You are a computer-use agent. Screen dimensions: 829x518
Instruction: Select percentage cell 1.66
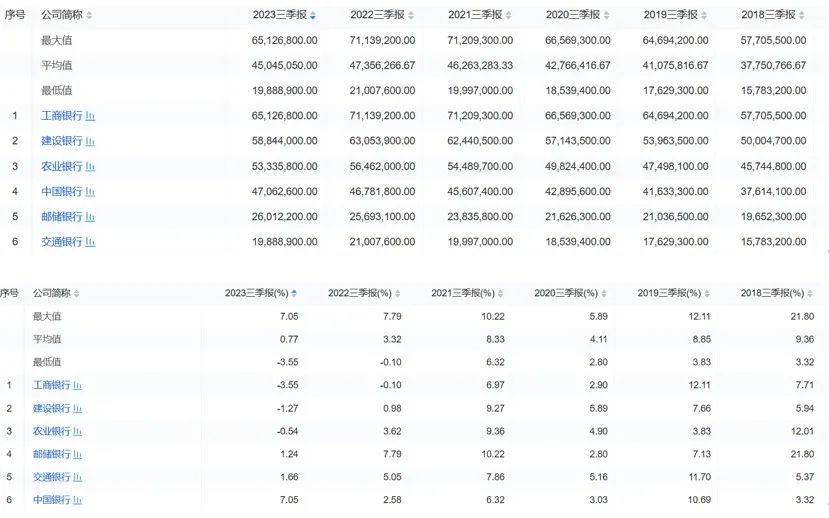(x=289, y=477)
